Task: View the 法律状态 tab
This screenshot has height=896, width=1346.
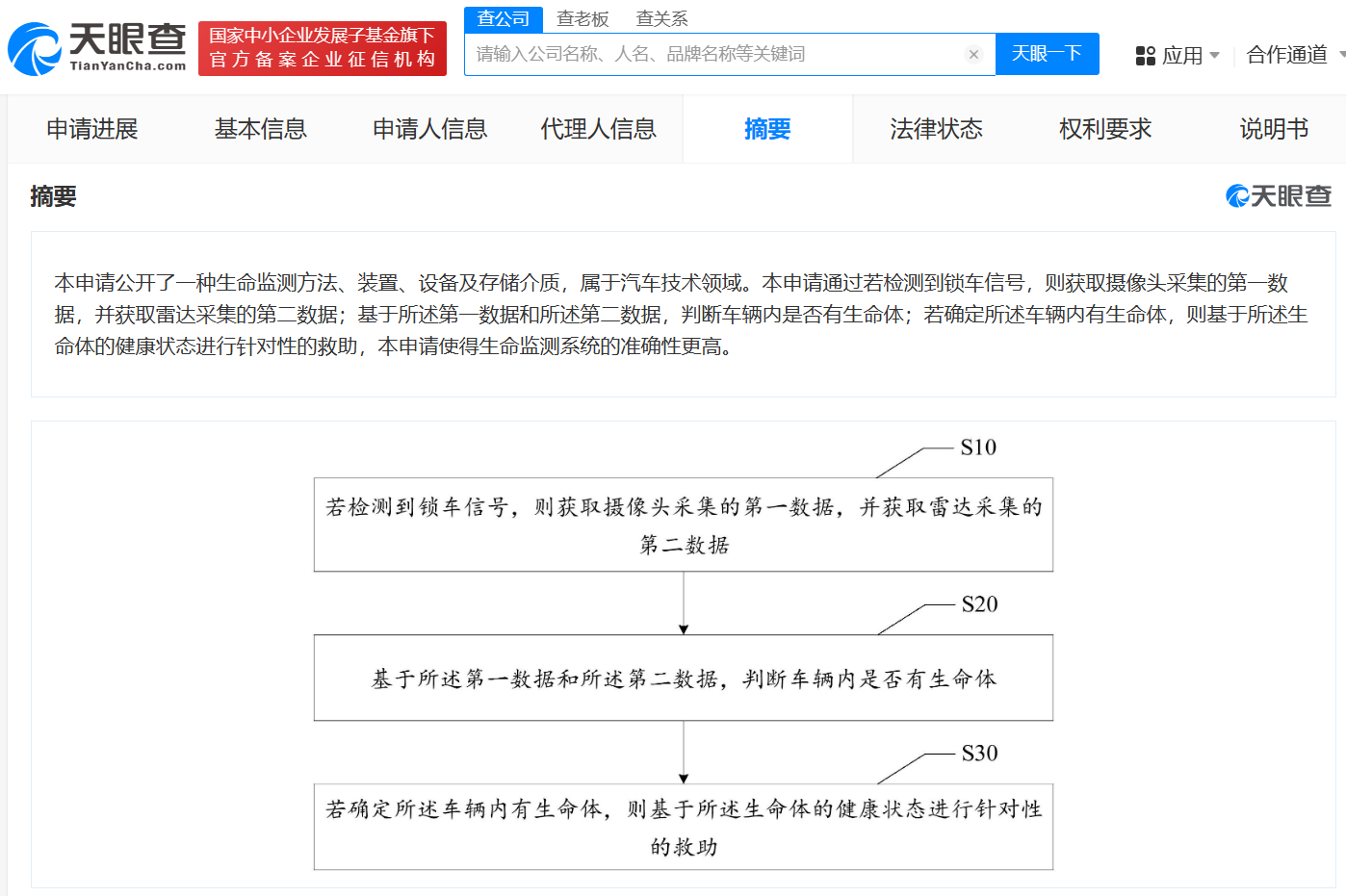Action: (936, 129)
